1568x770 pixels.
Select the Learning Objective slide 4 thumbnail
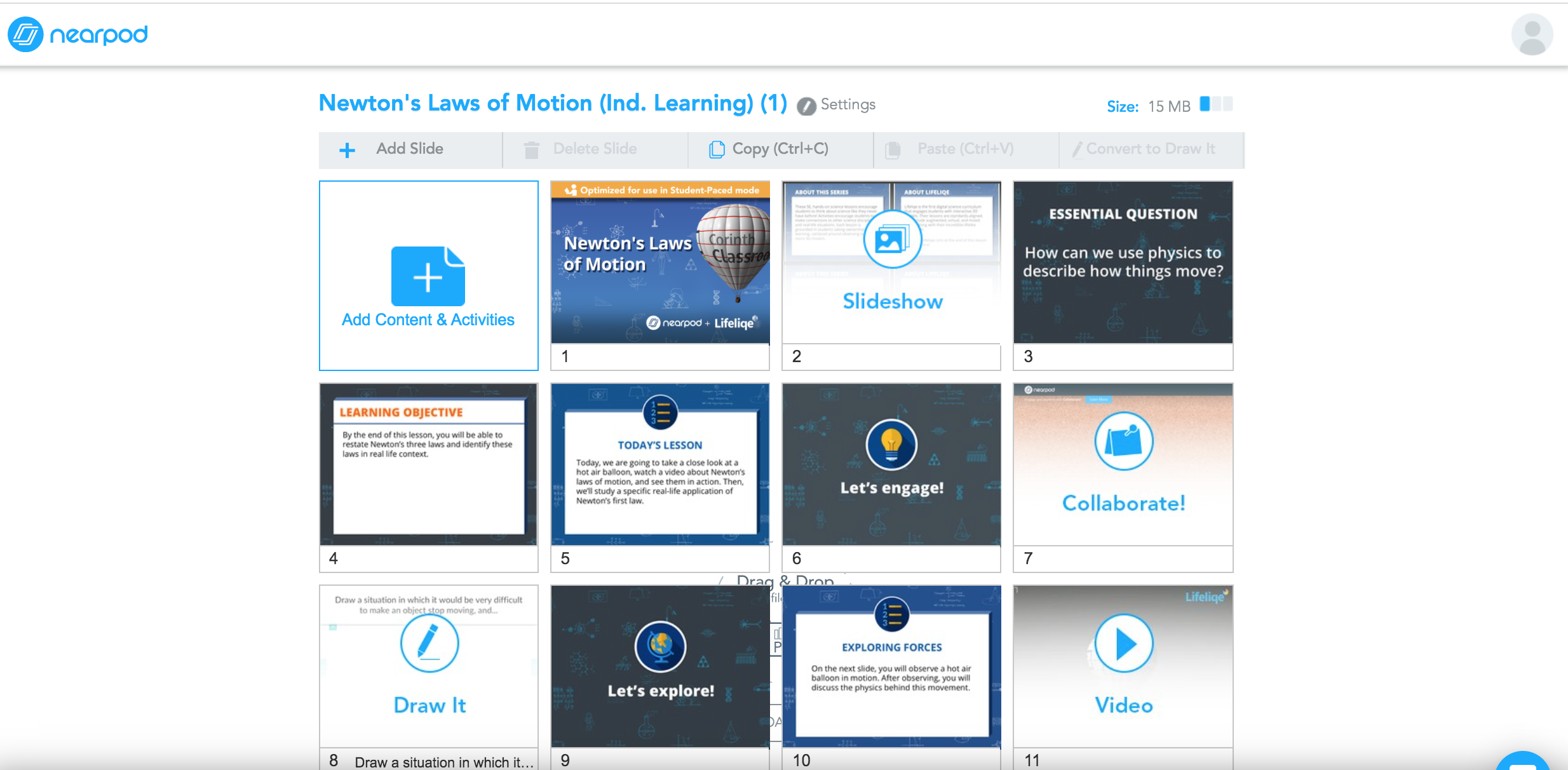pos(429,464)
